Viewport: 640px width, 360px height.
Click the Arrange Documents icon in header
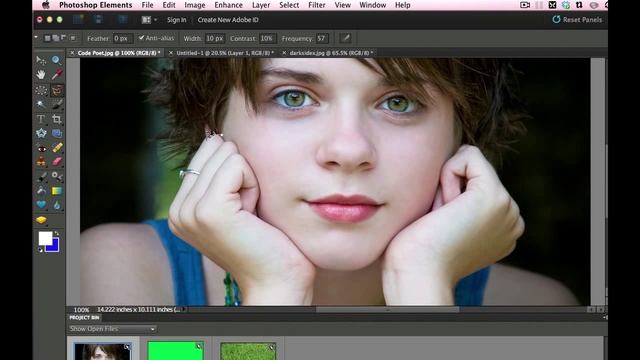point(146,20)
